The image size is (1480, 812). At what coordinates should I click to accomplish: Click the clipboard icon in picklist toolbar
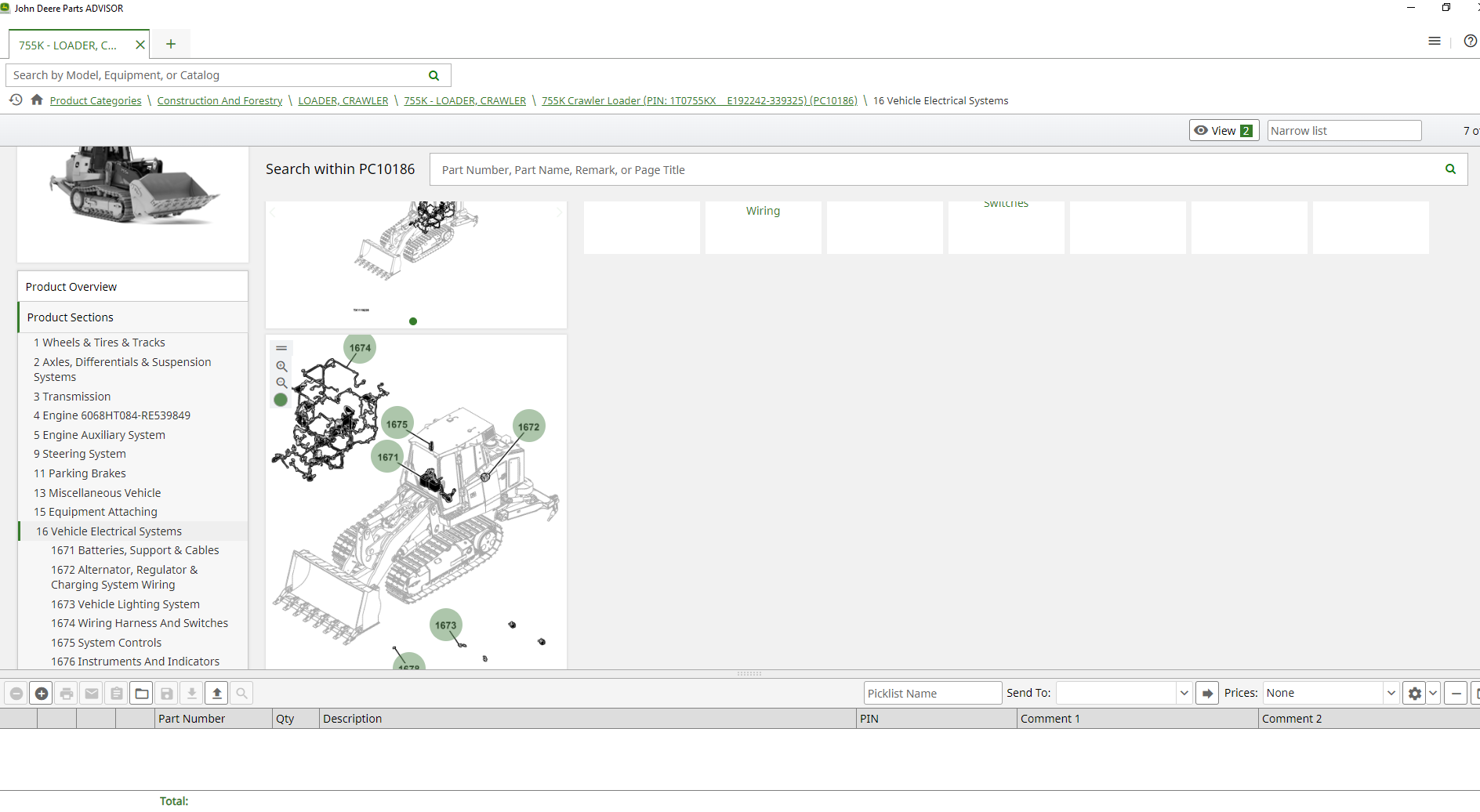117,694
